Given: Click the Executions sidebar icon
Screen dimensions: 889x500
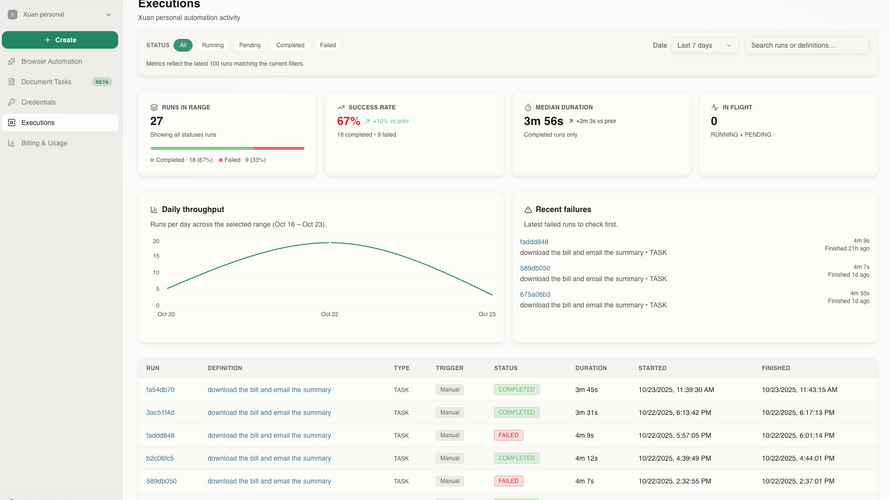Looking at the screenshot, I should [x=11, y=122].
